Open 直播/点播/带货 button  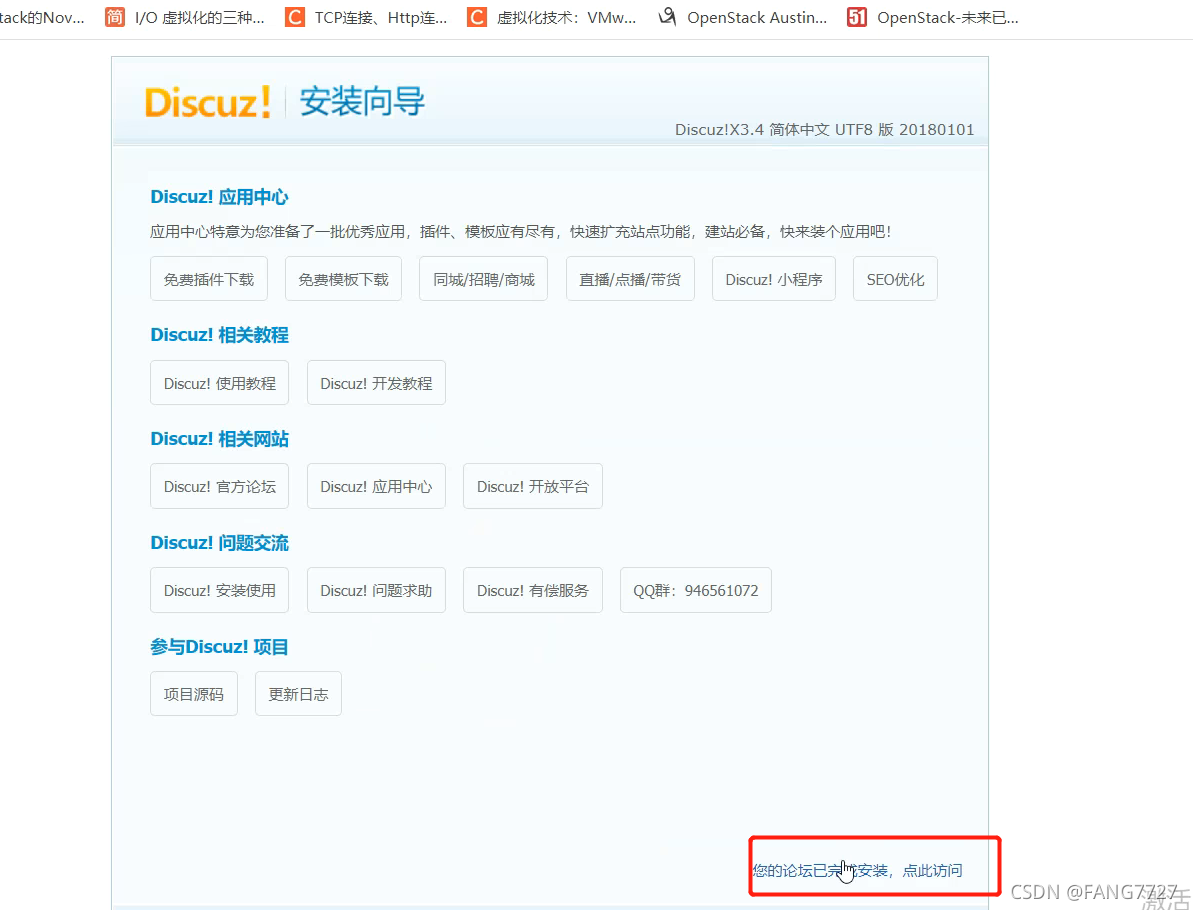coord(630,279)
